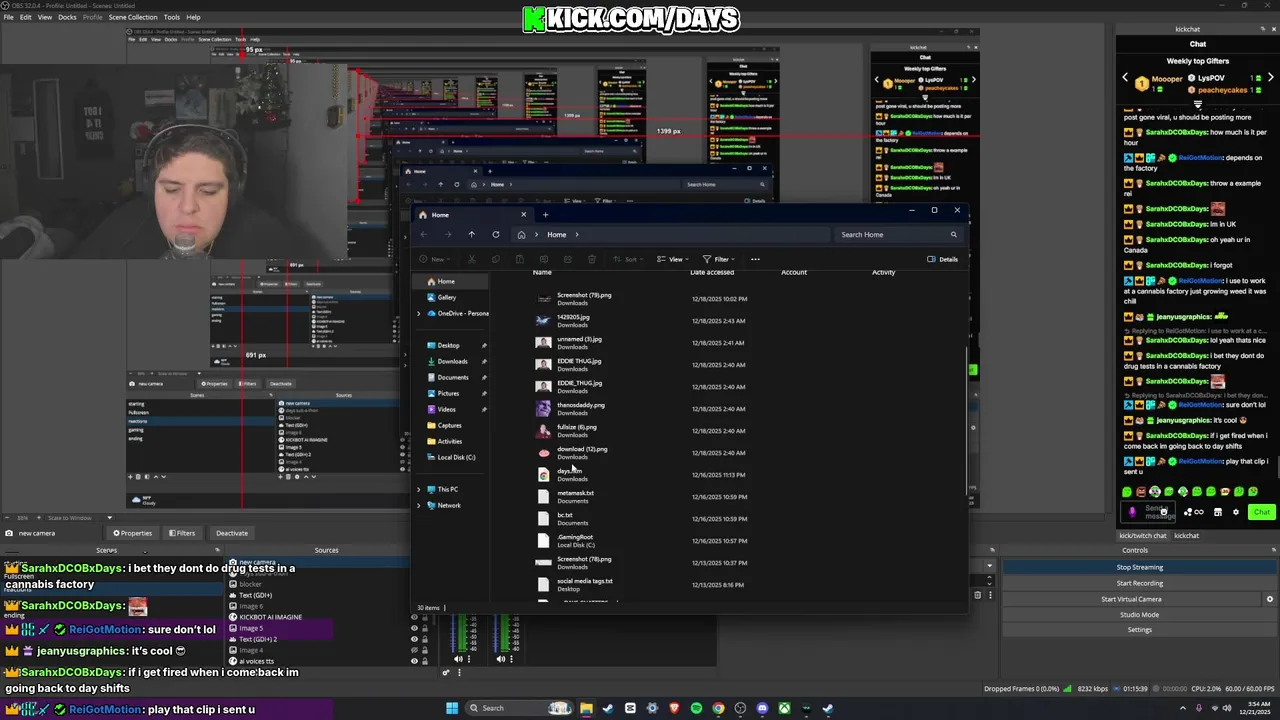Open the Scene Collection menu
This screenshot has height=720, width=1280.
click(x=133, y=17)
